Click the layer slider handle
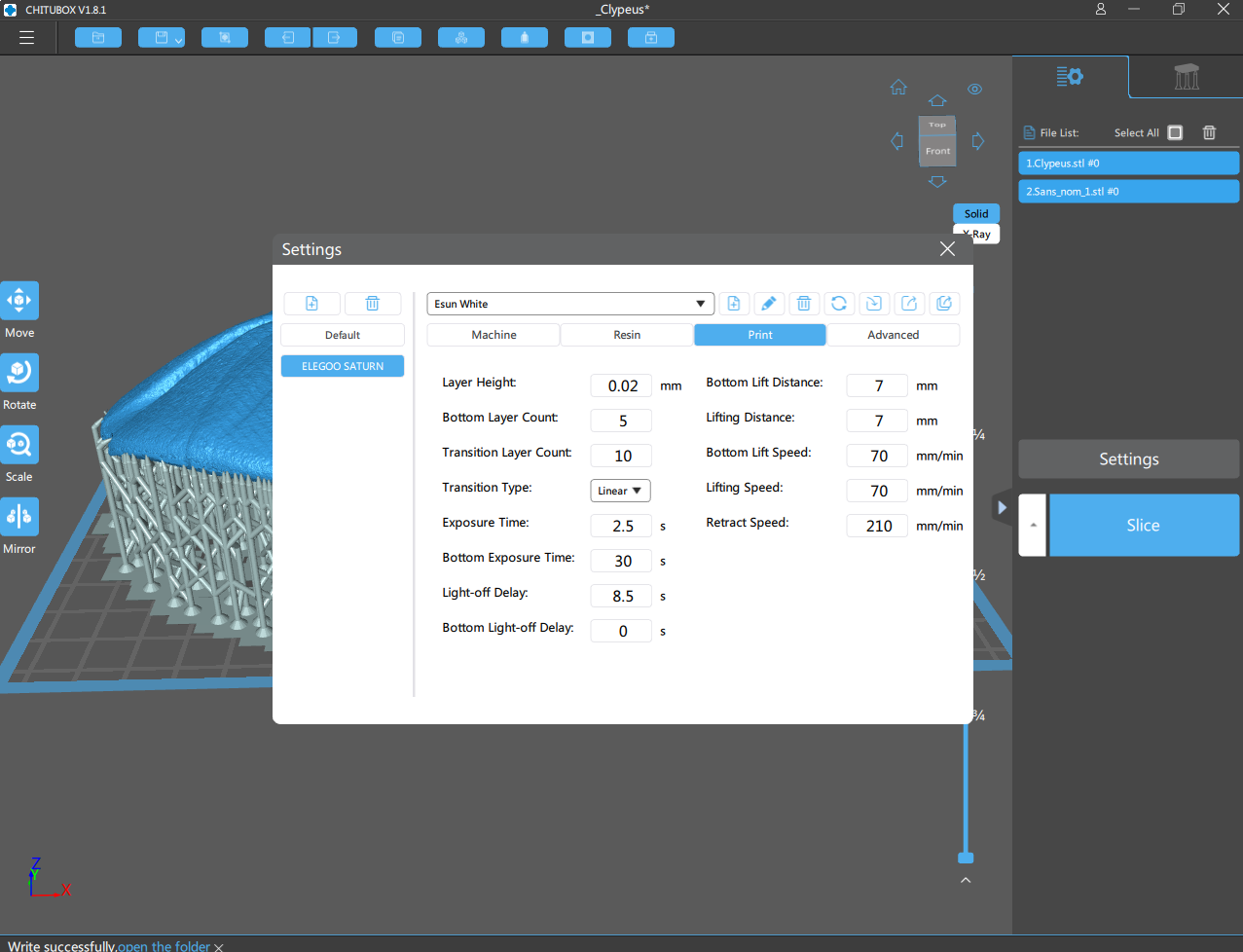 [x=966, y=858]
